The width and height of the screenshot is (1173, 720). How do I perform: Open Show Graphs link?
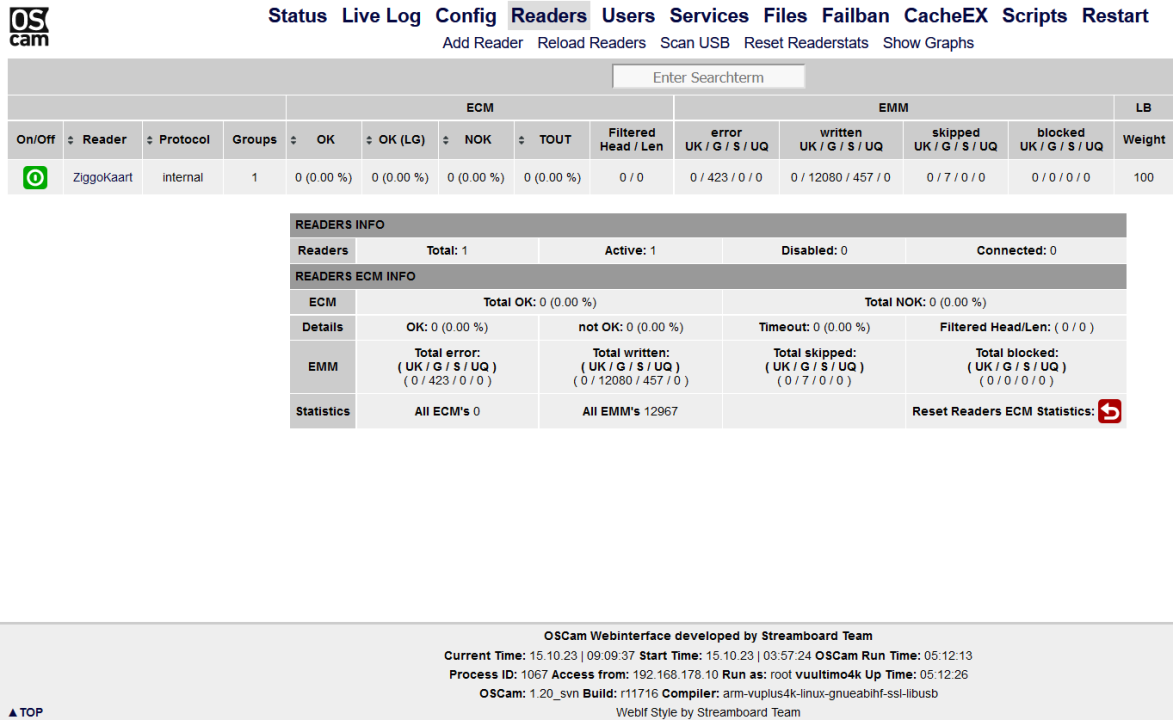click(x=928, y=43)
